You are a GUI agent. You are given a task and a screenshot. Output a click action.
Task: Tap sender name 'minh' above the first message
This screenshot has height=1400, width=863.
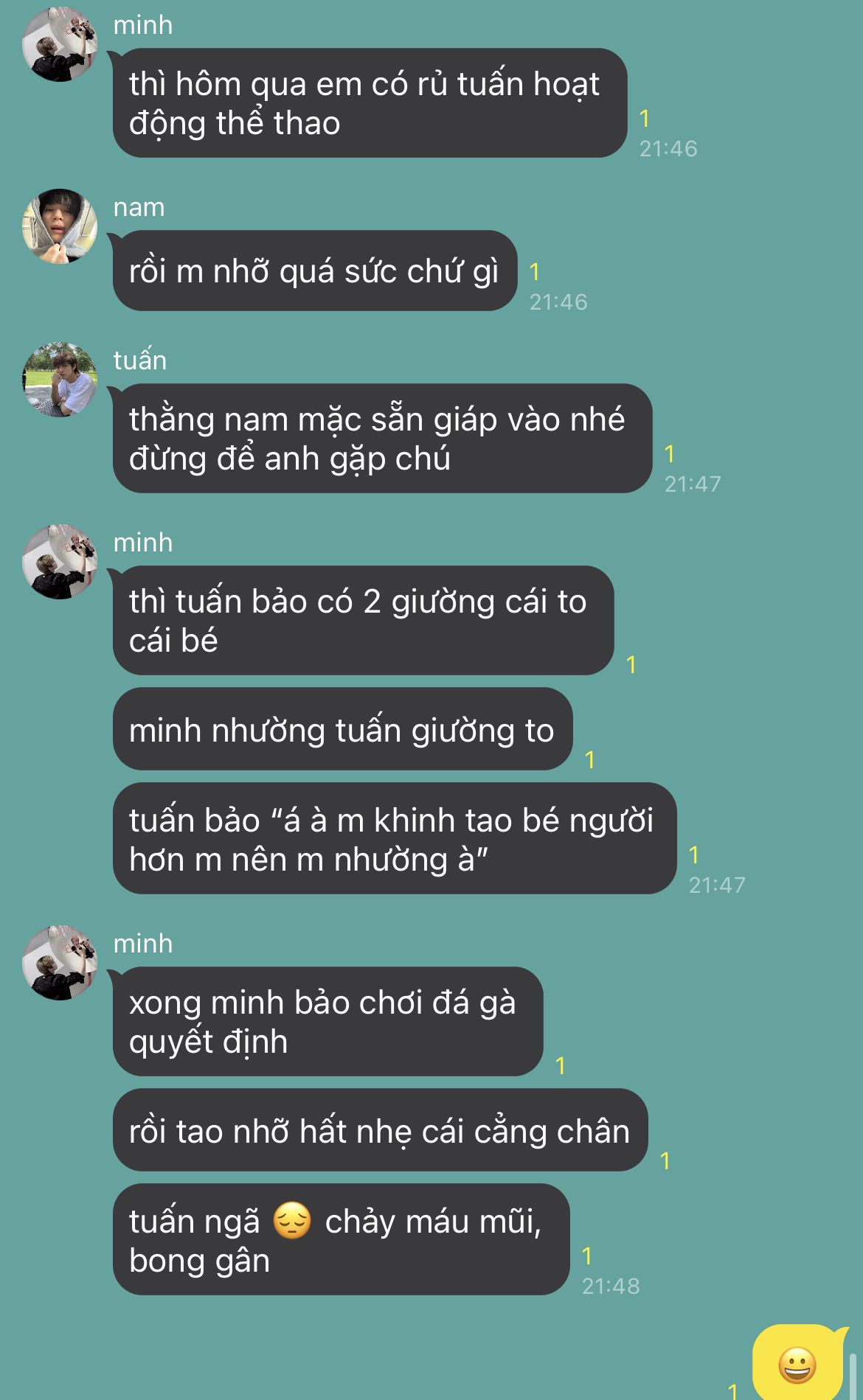143,25
